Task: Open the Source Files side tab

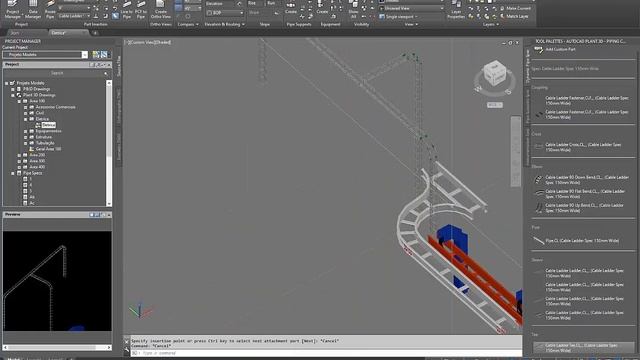Action: click(x=119, y=65)
